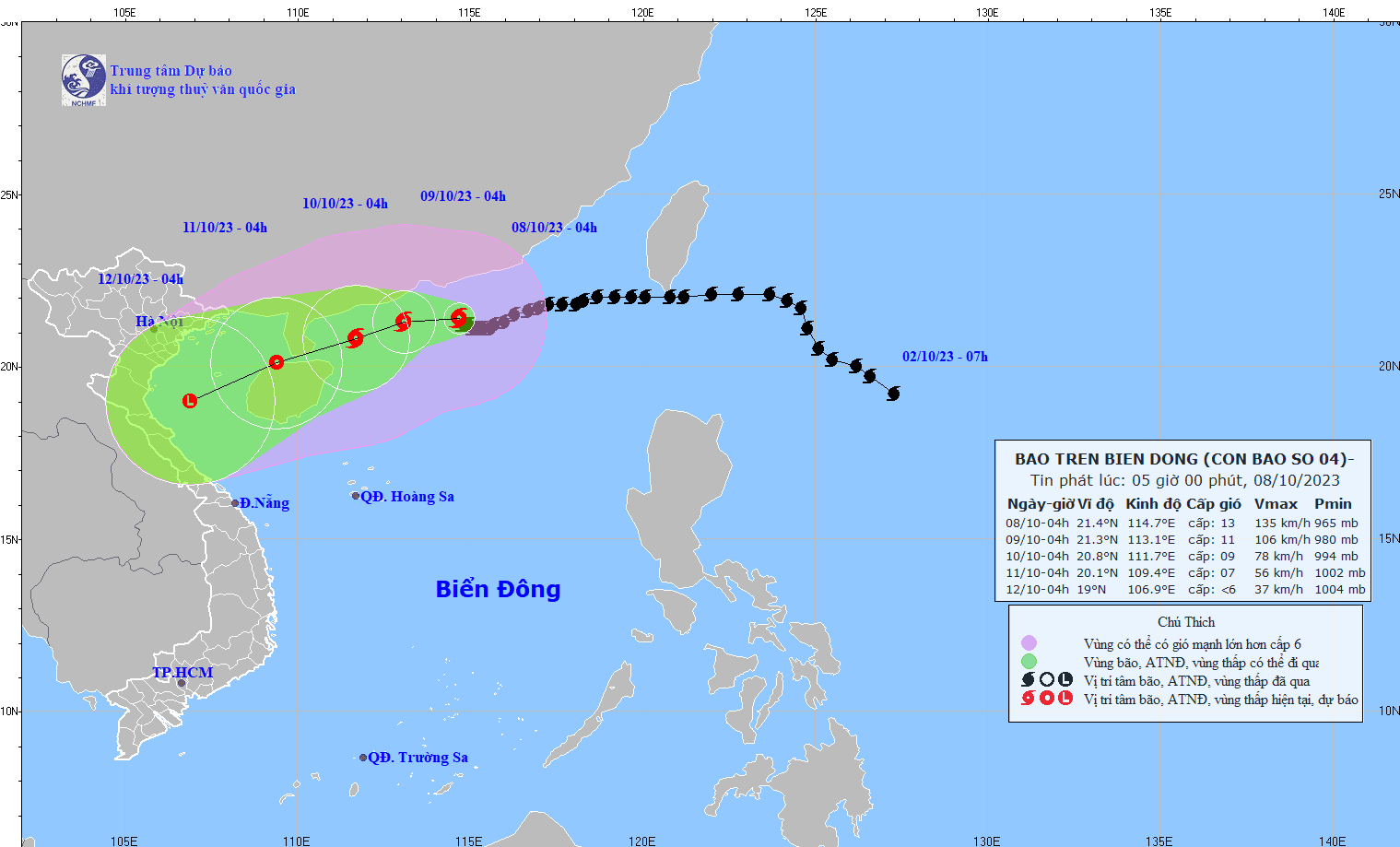Click the '114.7°E' longitude cell
The width and height of the screenshot is (1400, 847).
pos(1151,523)
